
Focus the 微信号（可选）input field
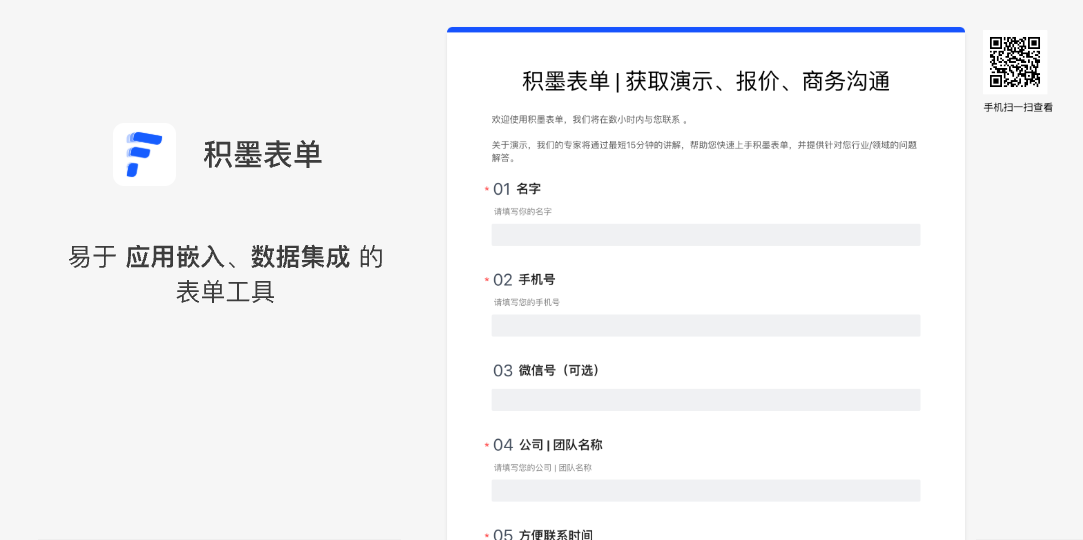(706, 400)
